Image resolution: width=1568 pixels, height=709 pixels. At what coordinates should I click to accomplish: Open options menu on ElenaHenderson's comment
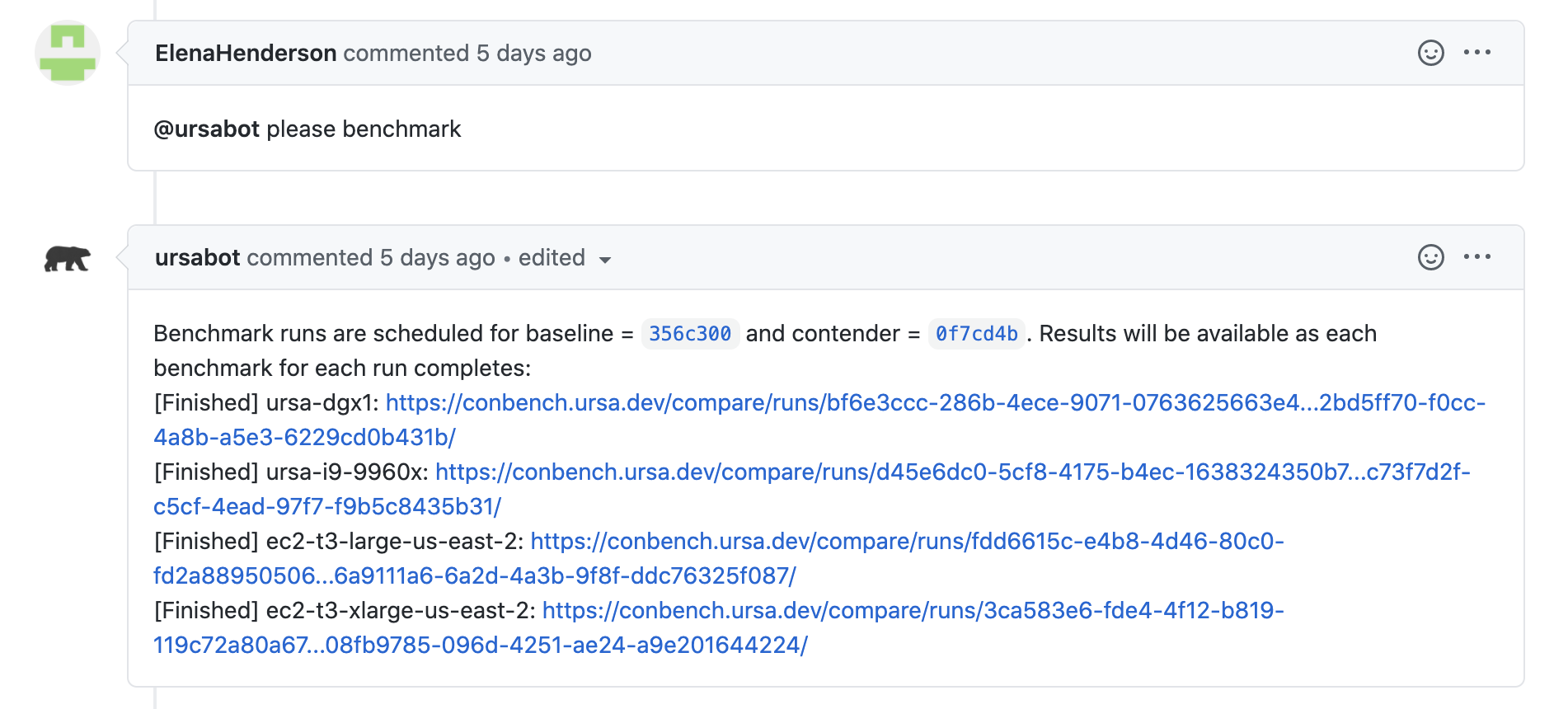tap(1476, 53)
